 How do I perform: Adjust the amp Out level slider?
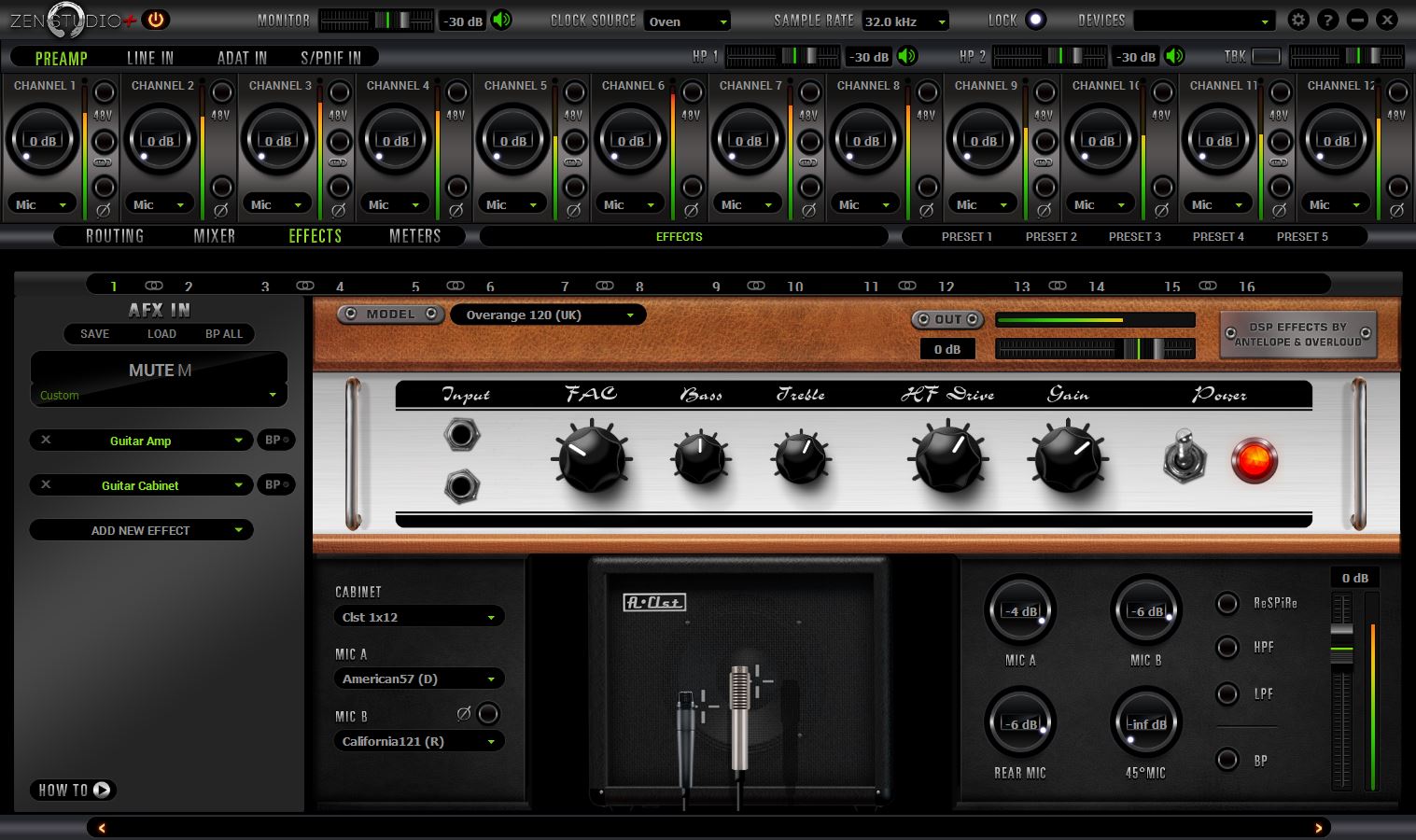1095,349
